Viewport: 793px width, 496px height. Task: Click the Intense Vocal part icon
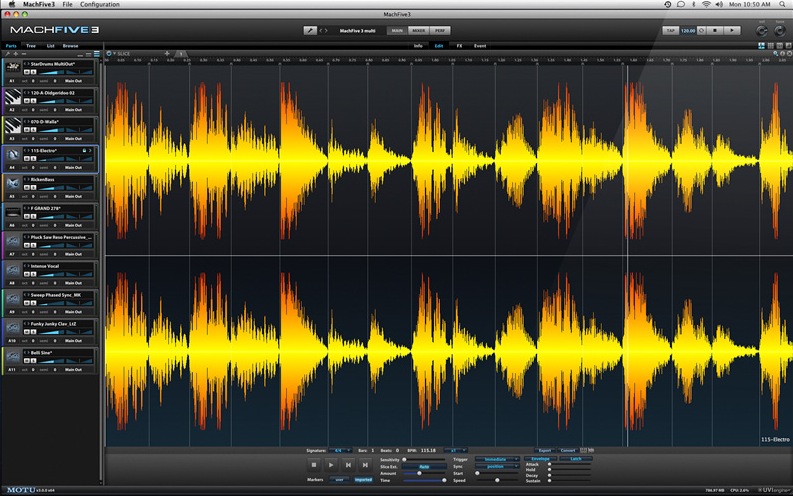click(13, 270)
